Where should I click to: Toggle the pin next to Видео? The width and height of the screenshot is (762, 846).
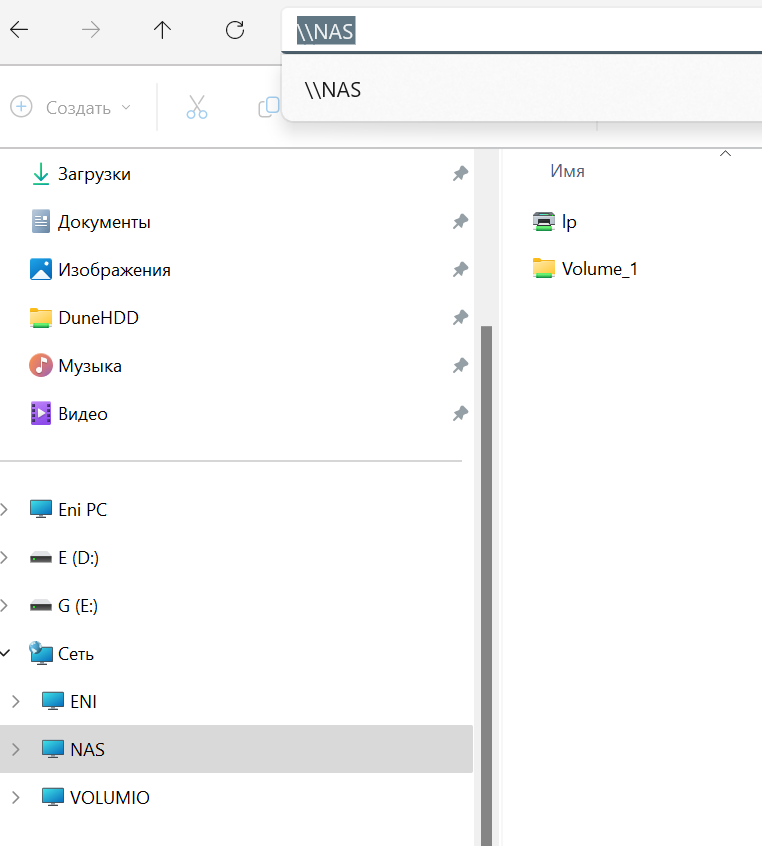460,413
